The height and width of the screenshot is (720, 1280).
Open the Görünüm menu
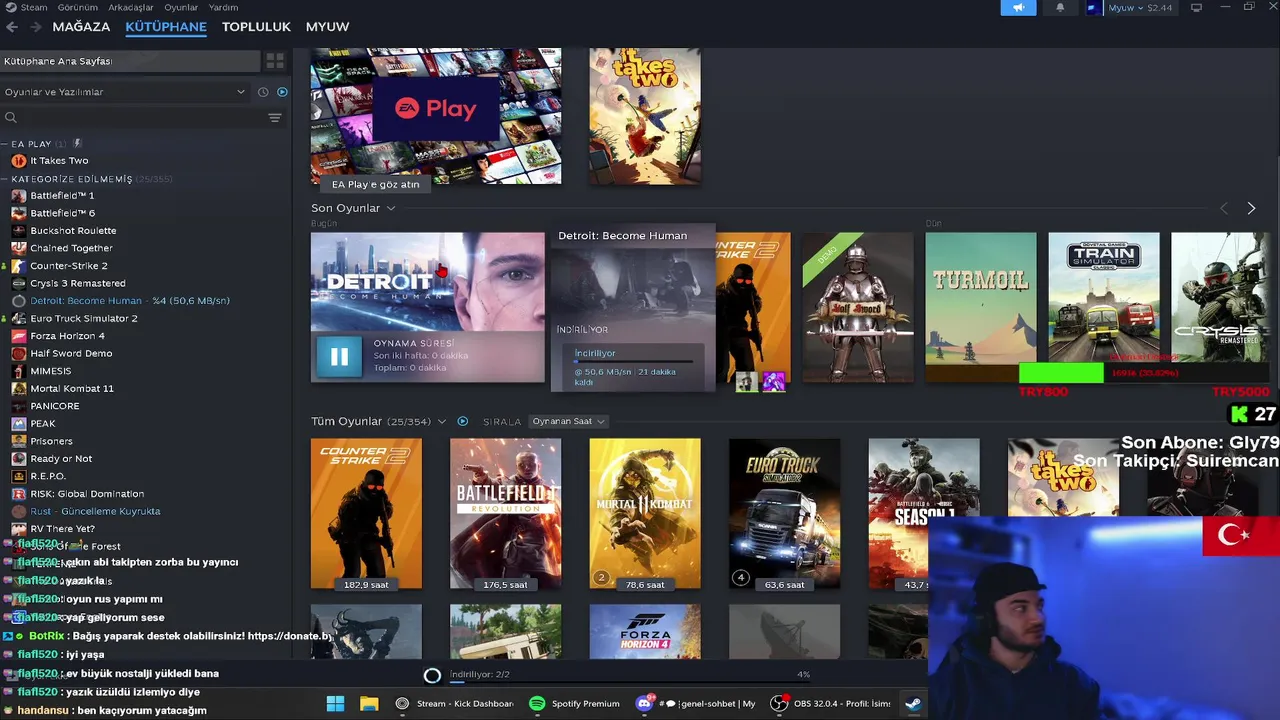coord(78,7)
